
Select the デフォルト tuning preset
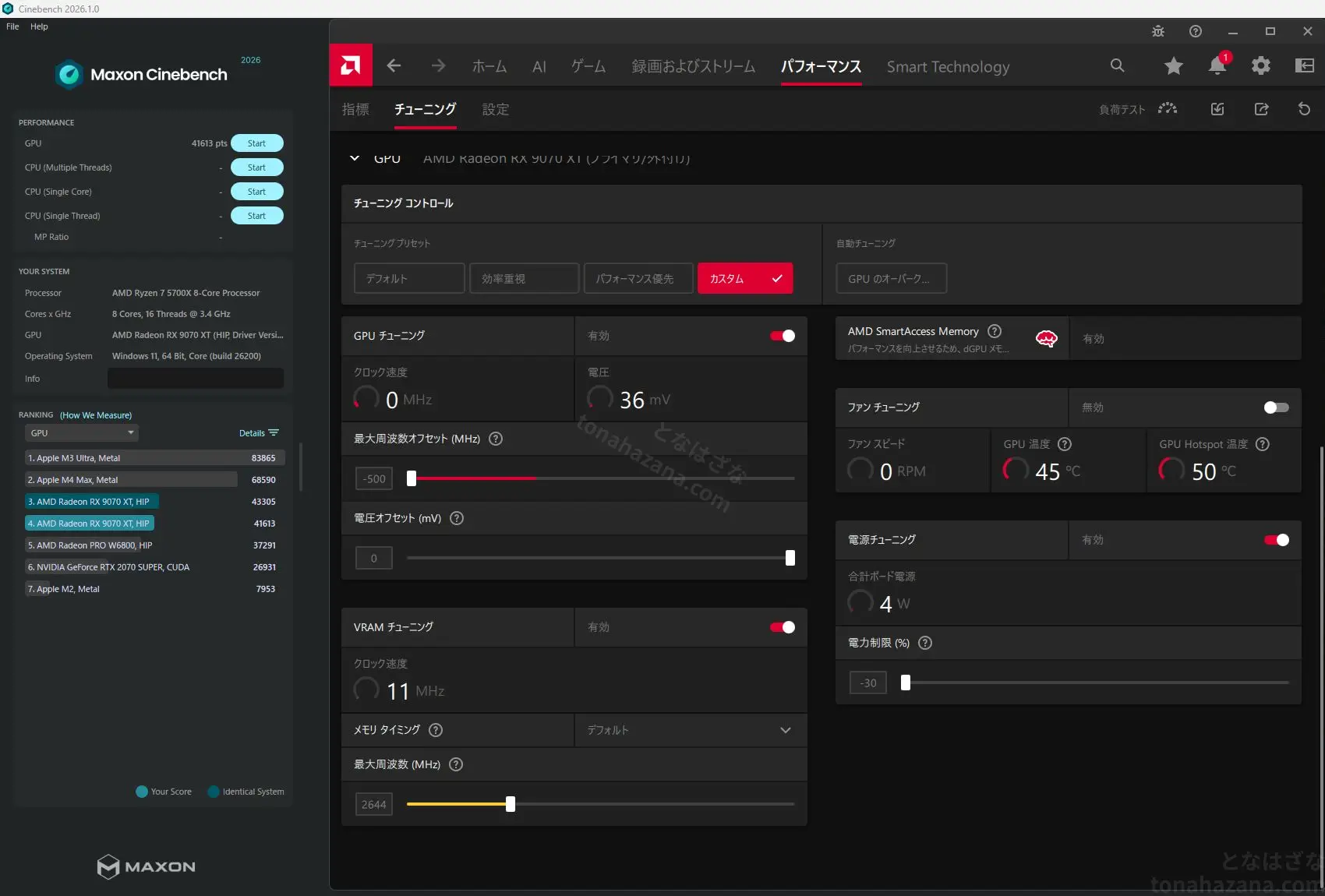point(409,278)
